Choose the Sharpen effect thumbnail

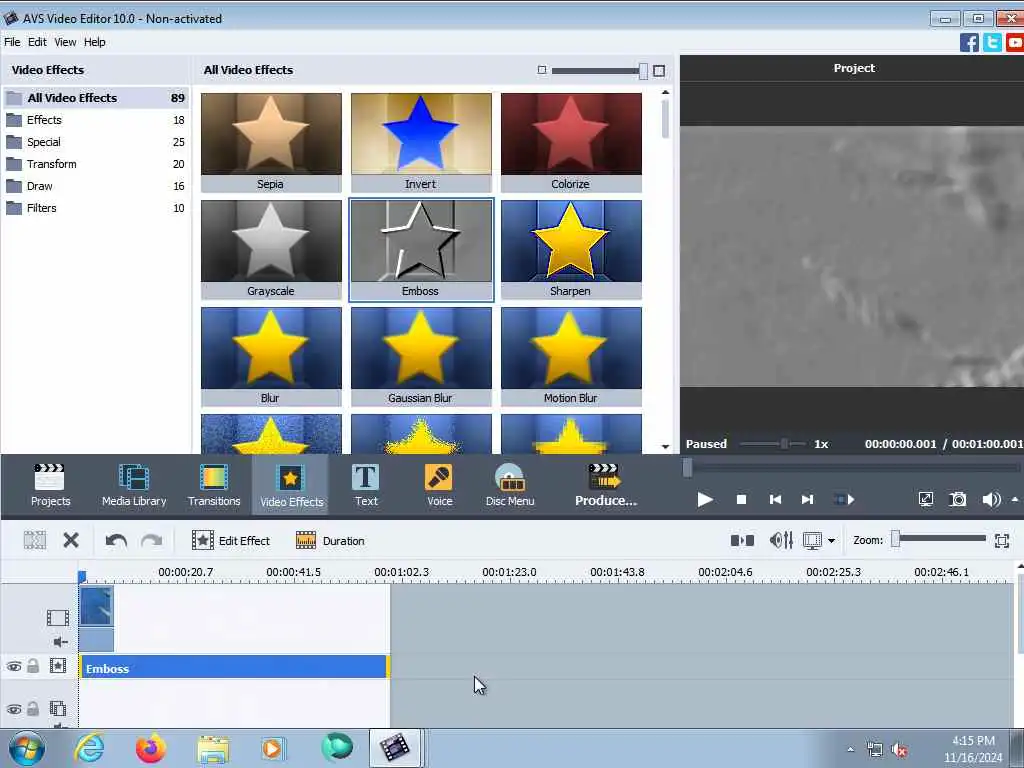(571, 249)
